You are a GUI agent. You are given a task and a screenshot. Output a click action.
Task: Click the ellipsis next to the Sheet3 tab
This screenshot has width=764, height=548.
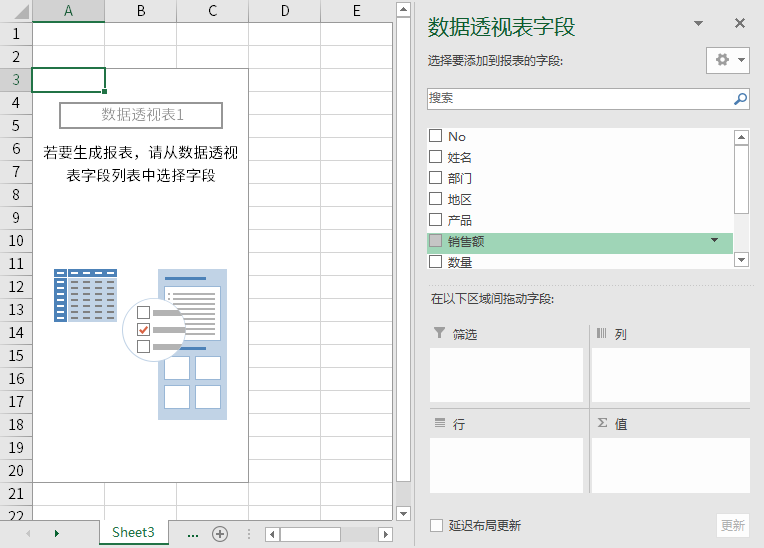[x=192, y=533]
